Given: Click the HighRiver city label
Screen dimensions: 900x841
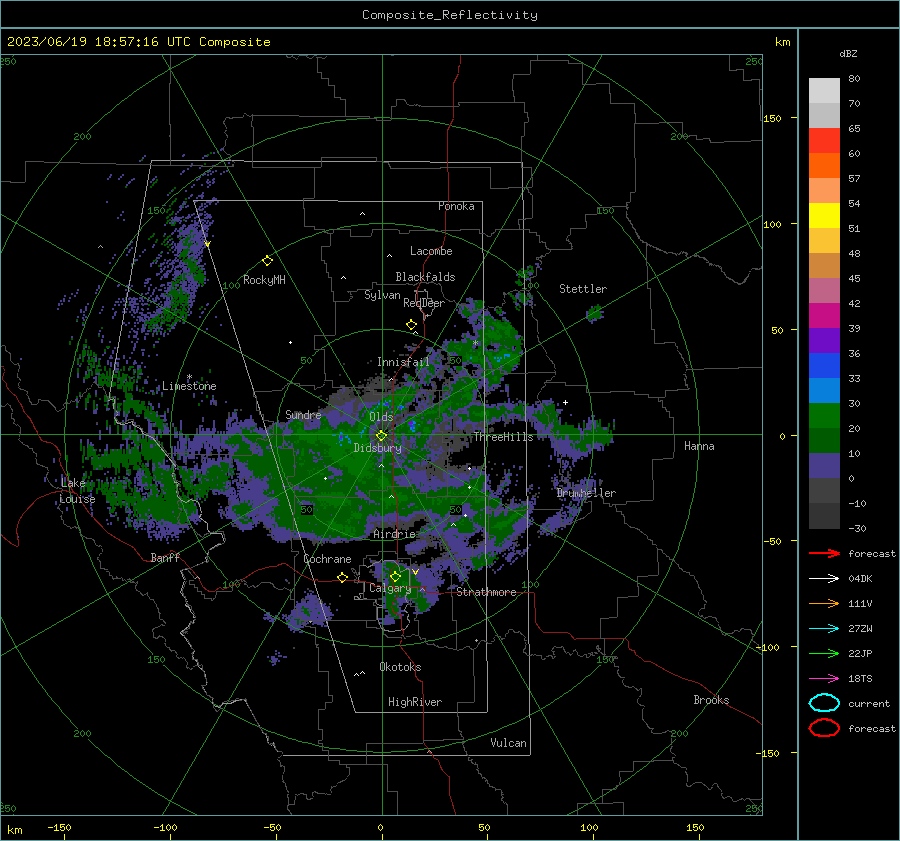Looking at the screenshot, I should [x=414, y=702].
